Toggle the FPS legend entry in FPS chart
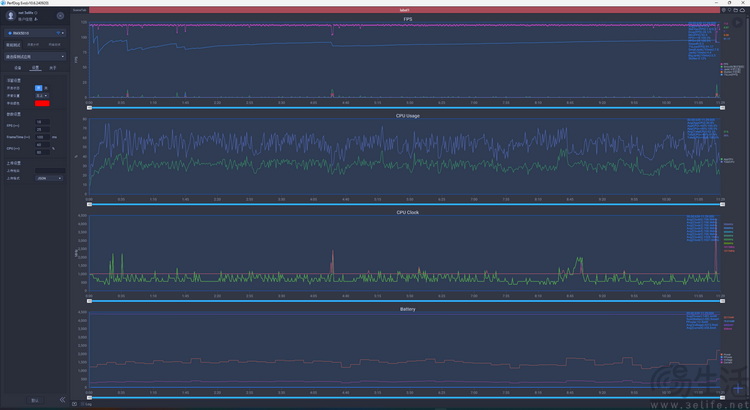The image size is (750, 410). point(725,64)
